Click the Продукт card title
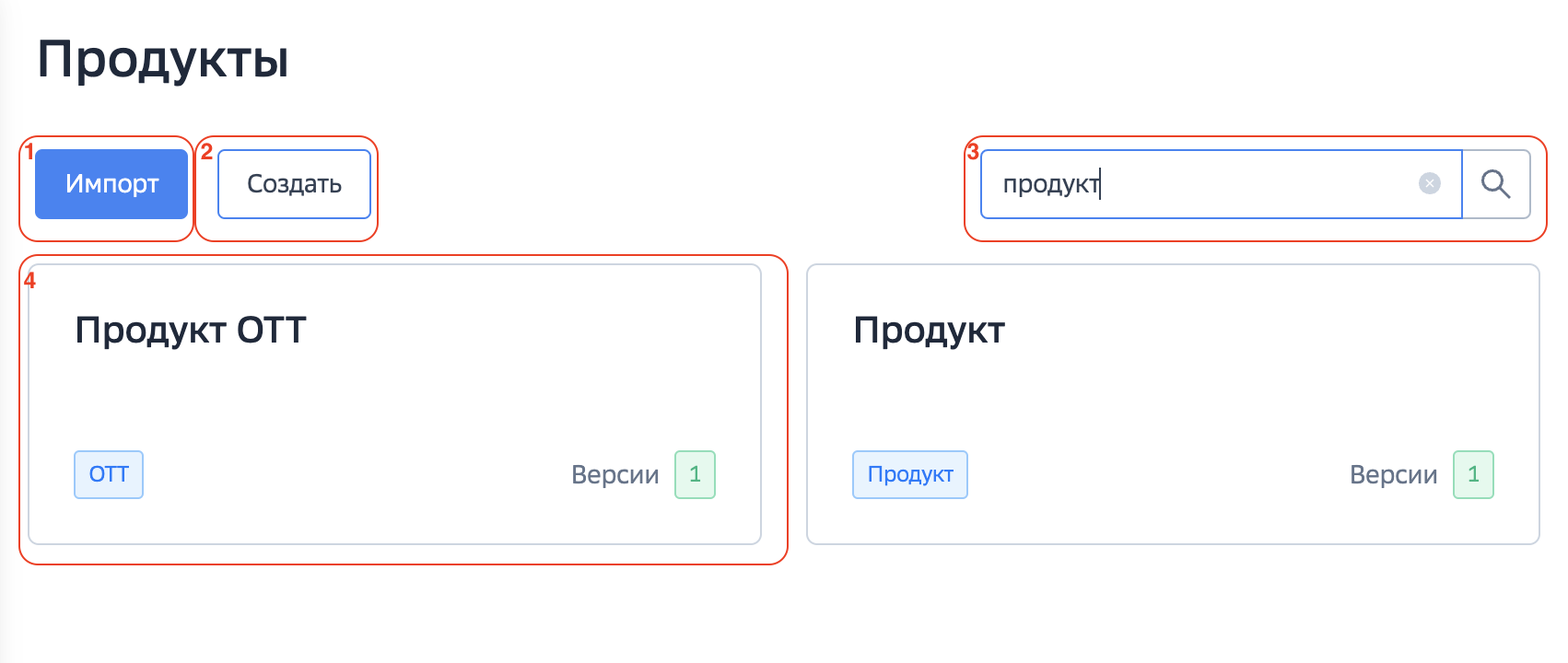1568x663 pixels. 930,330
